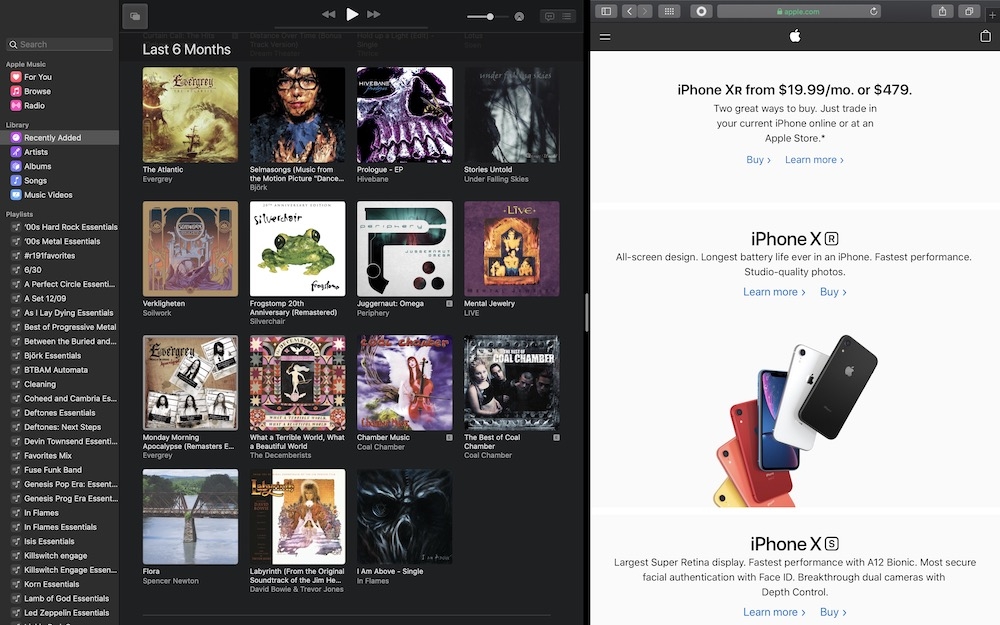Go to Browse in Apple Music
Image resolution: width=1000 pixels, height=625 pixels.
pos(59,91)
